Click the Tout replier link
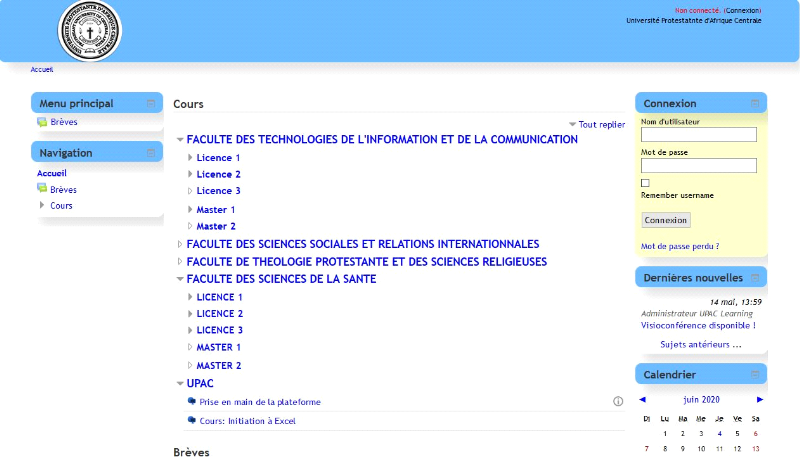800x460 pixels. (602, 124)
